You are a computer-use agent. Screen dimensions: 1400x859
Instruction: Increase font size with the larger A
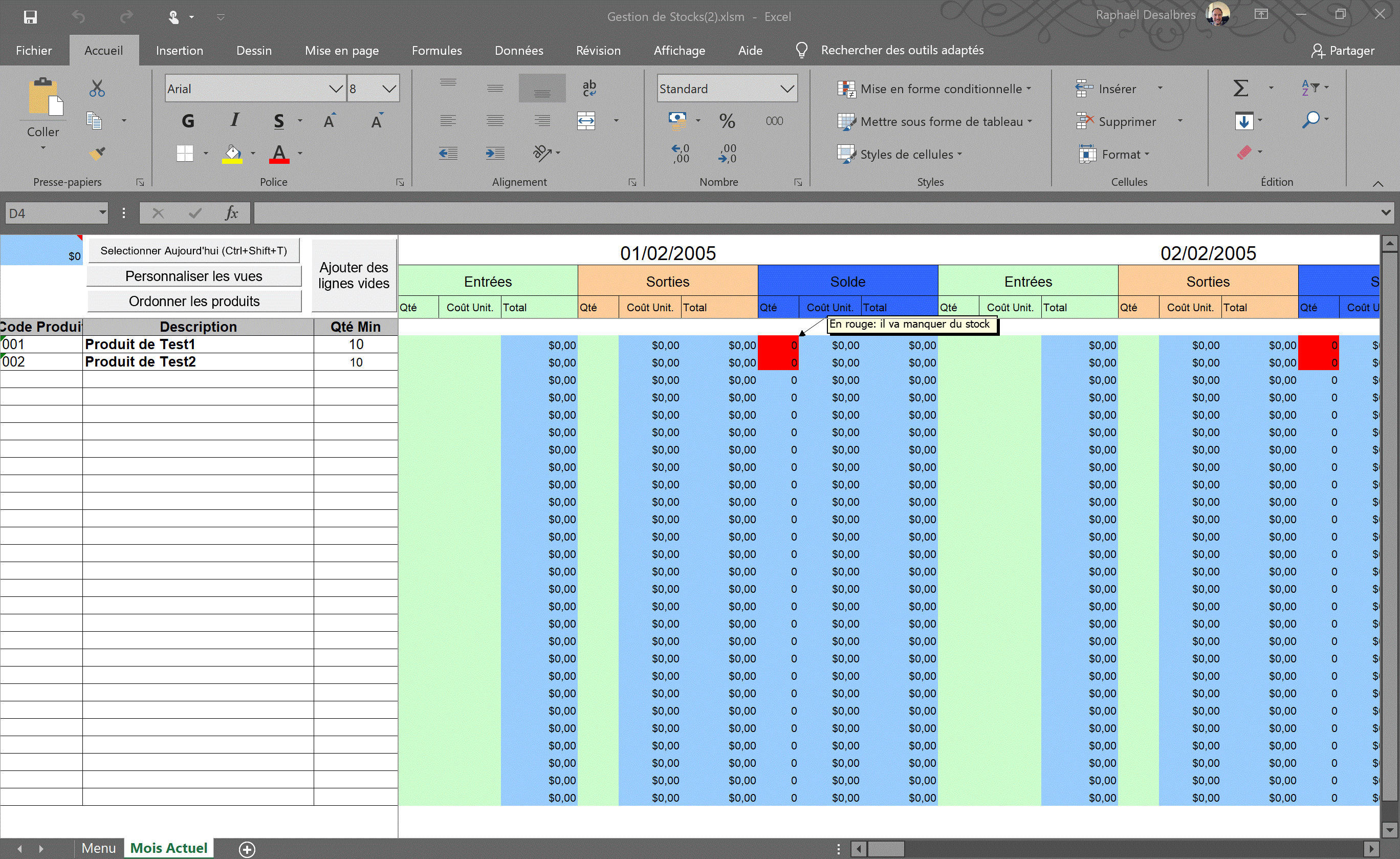tap(330, 120)
